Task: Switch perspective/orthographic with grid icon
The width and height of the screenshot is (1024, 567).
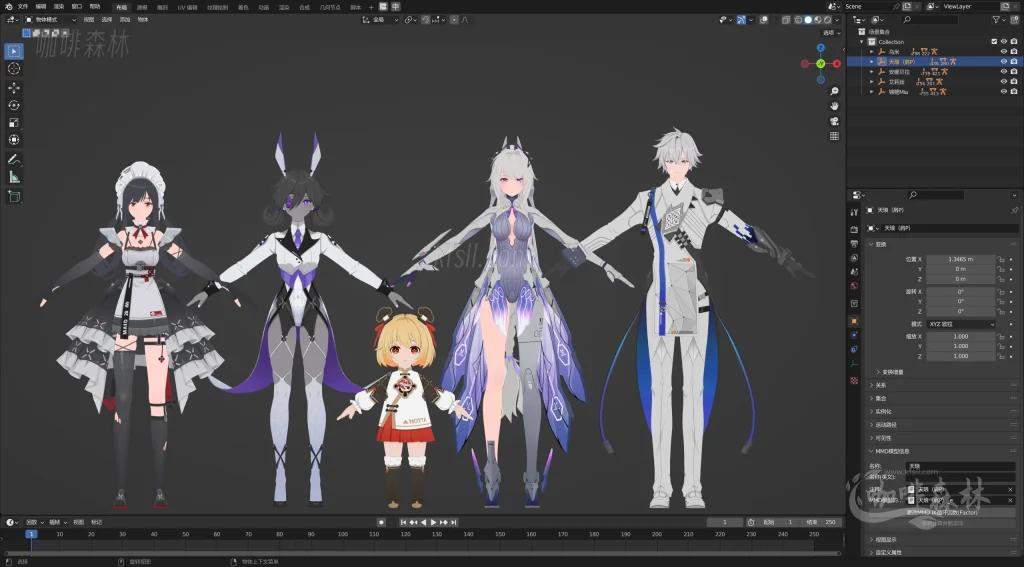Action: click(x=834, y=137)
